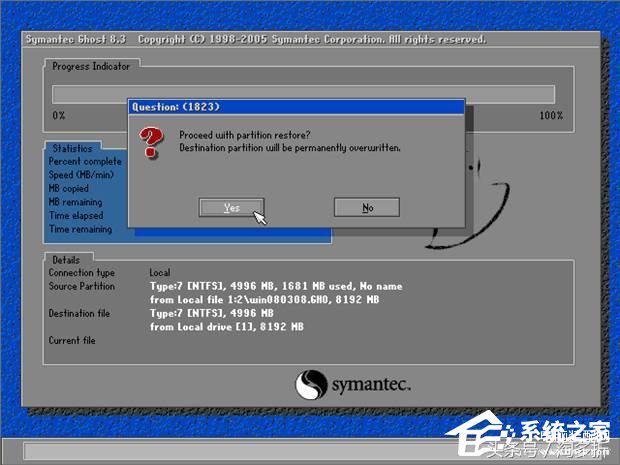The height and width of the screenshot is (465, 620).
Task: Confirm partition restore with the Yes button
Action: (x=232, y=208)
